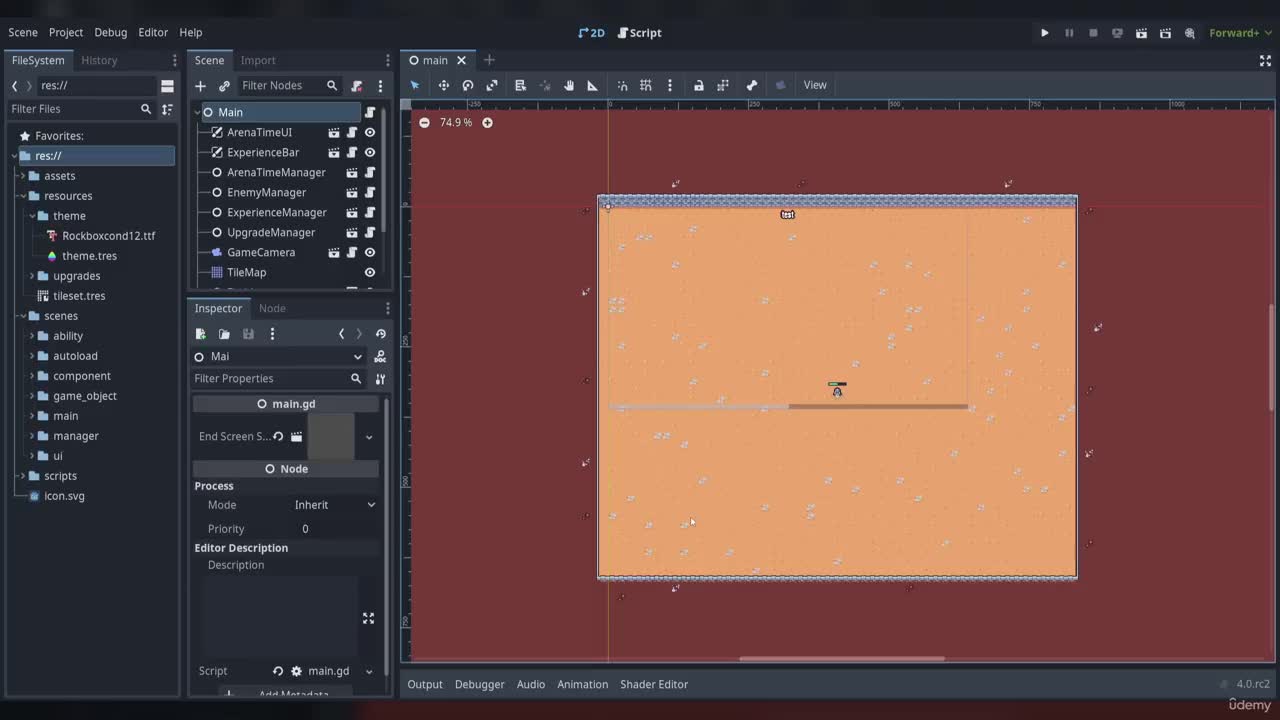Hide the ExperienceBar node
Viewport: 1280px width, 720px height.
(x=370, y=152)
